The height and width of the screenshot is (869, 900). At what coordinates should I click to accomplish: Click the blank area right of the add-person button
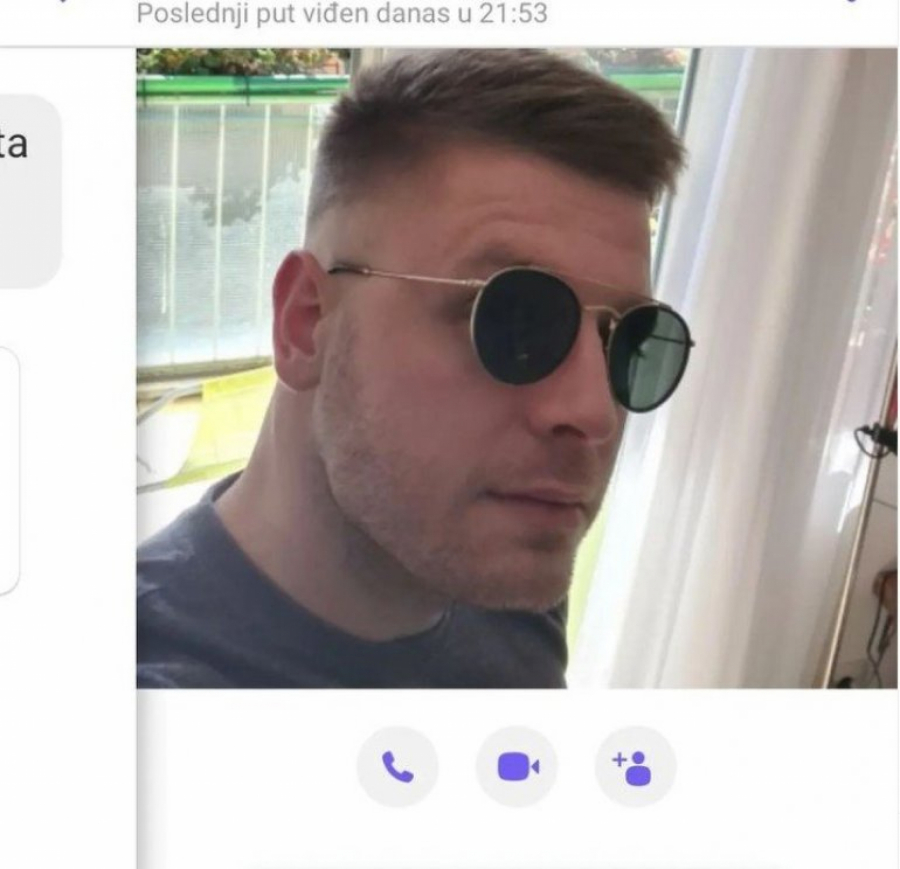coord(786,767)
